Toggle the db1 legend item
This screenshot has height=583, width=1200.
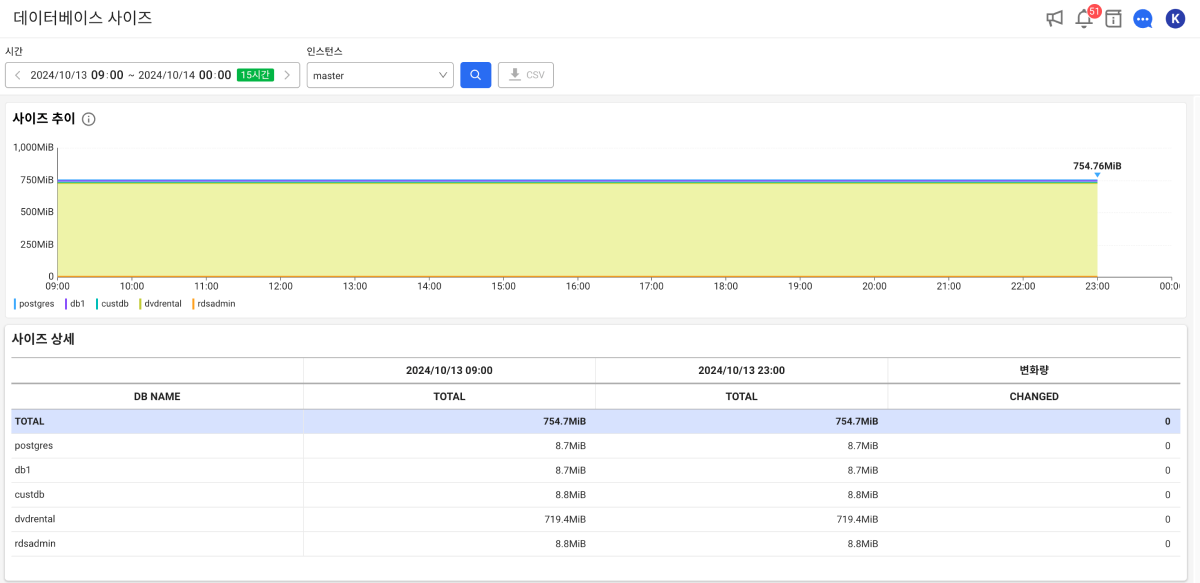click(x=75, y=303)
